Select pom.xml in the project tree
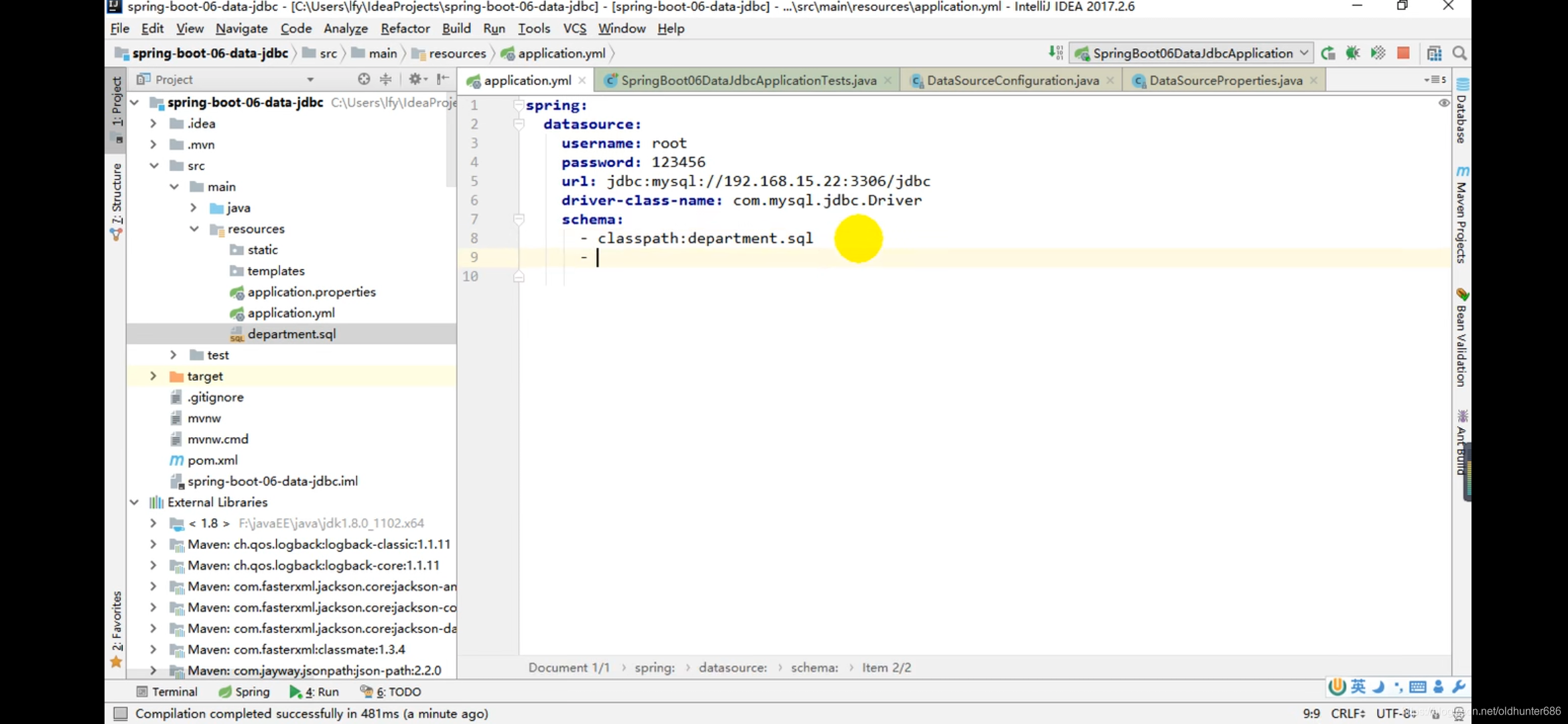 (212, 461)
